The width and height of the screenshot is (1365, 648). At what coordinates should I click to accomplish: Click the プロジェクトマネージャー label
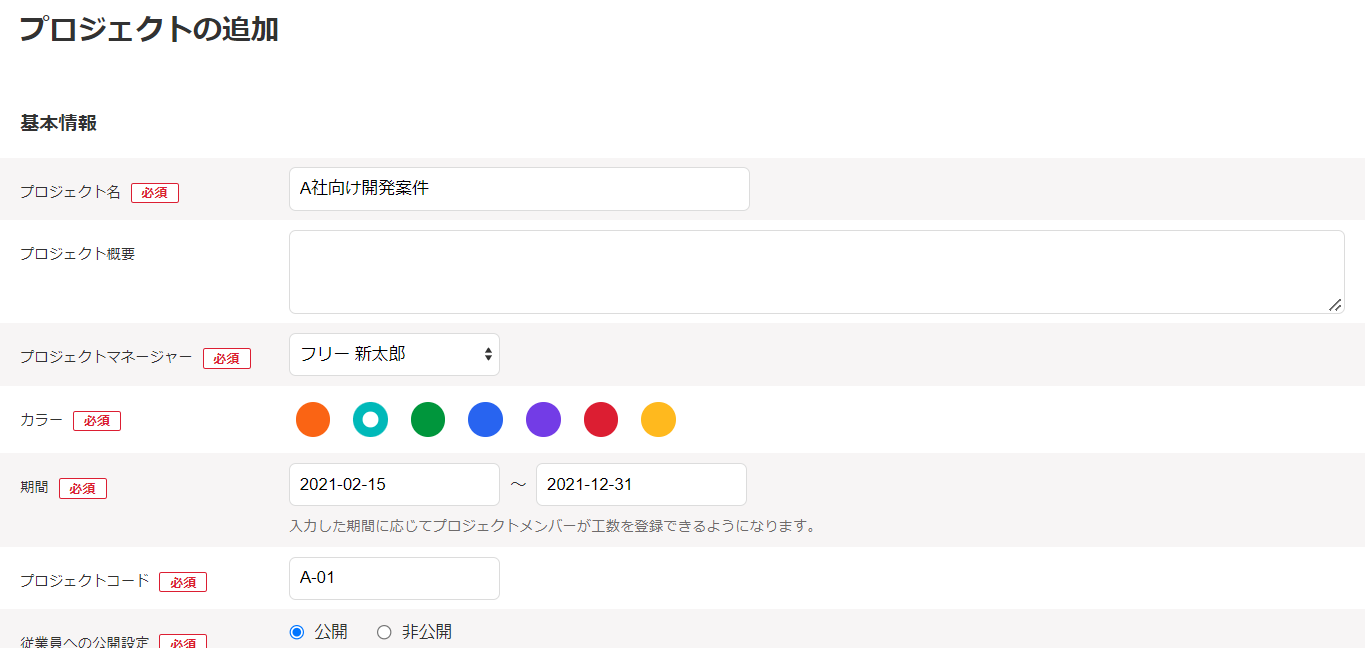click(106, 357)
